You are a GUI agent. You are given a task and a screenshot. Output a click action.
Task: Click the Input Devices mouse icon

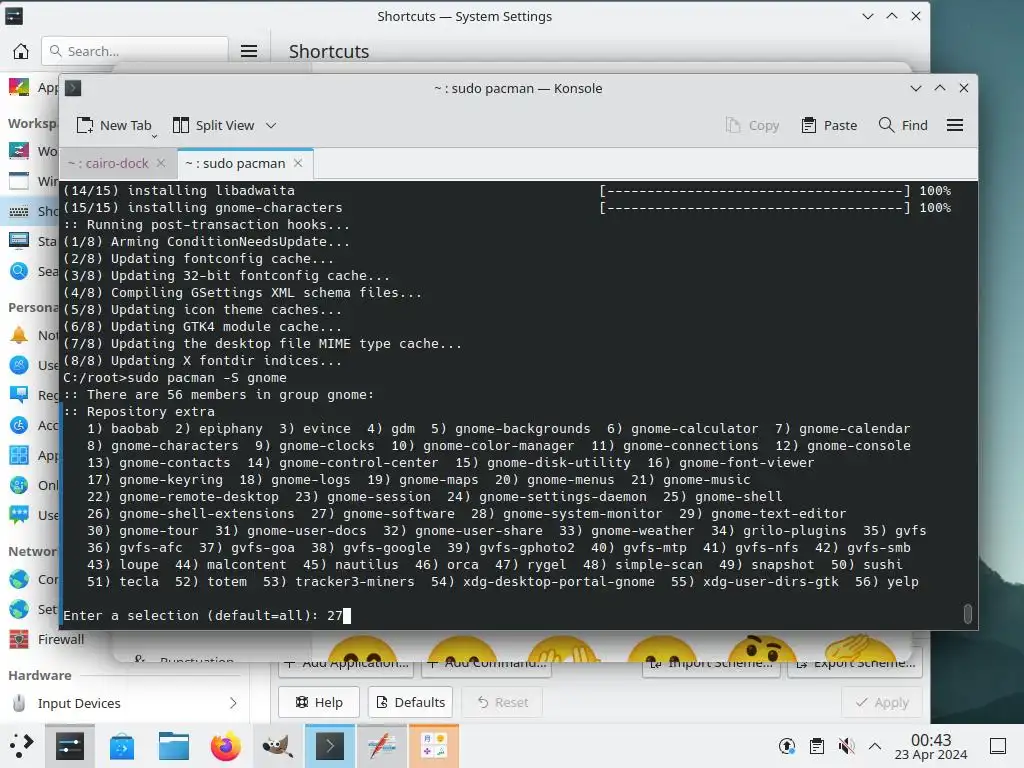(x=19, y=703)
